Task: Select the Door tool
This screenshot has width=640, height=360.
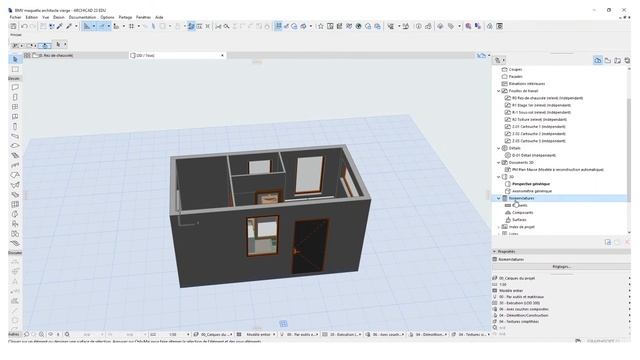Action: [15, 97]
